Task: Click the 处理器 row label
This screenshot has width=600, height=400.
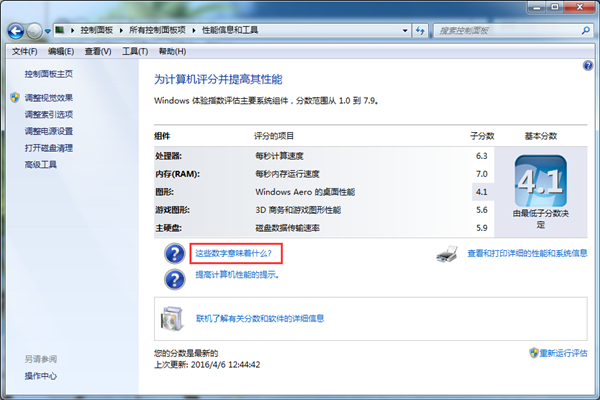Action: [x=168, y=156]
